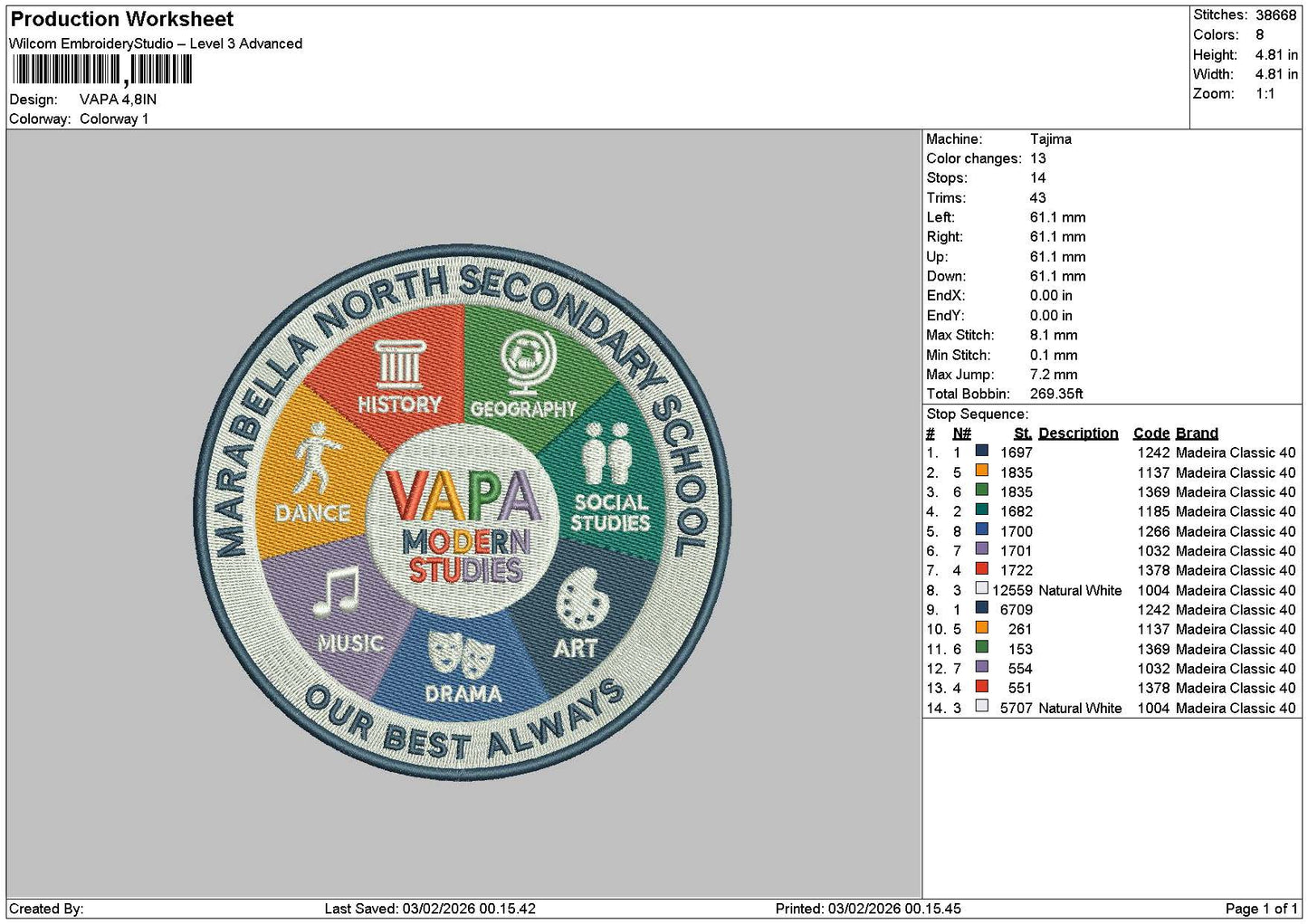Click the History column icon in the patch design
The image size is (1308, 924).
tap(398, 365)
